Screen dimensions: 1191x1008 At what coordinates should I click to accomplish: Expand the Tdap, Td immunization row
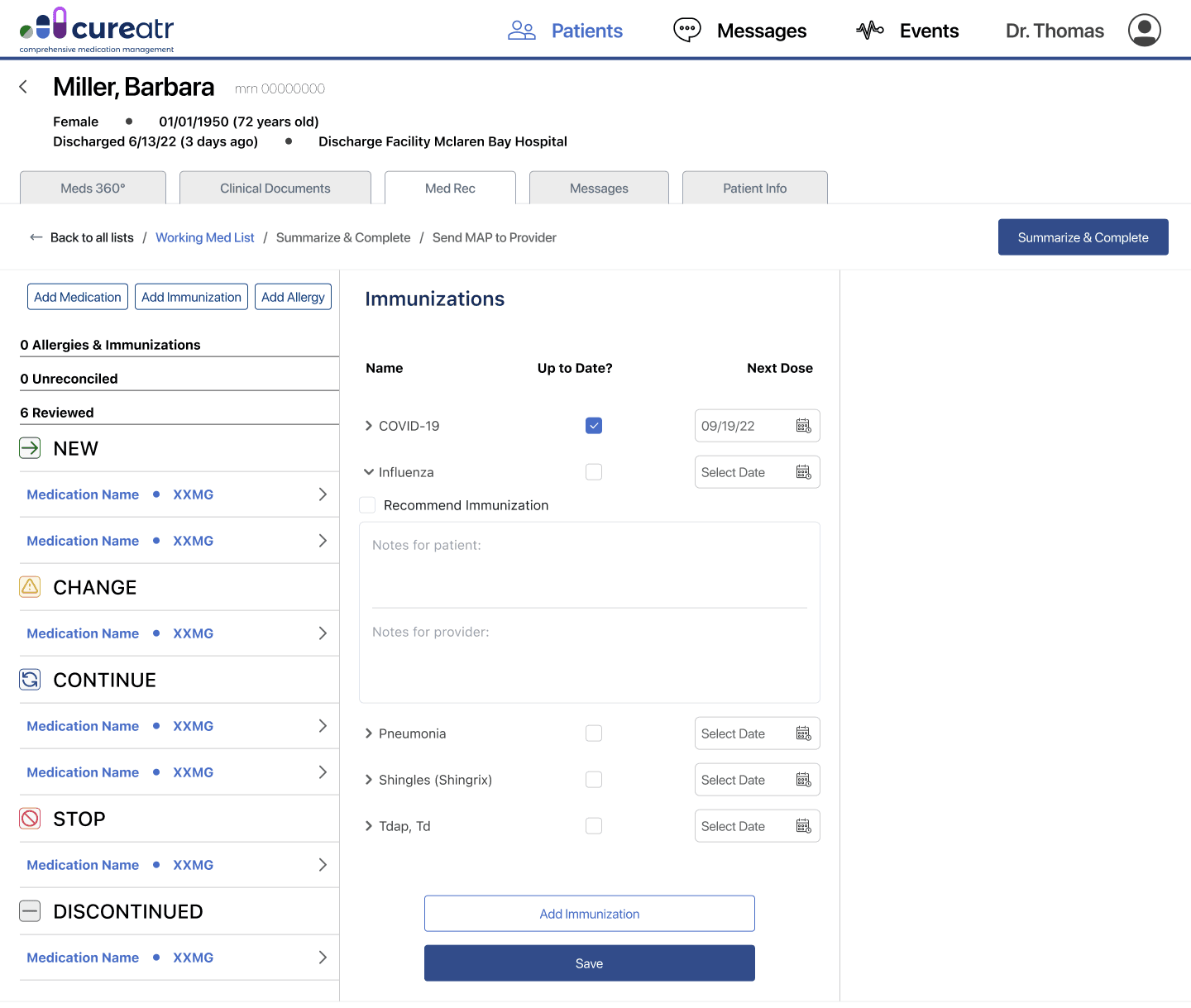[369, 826]
